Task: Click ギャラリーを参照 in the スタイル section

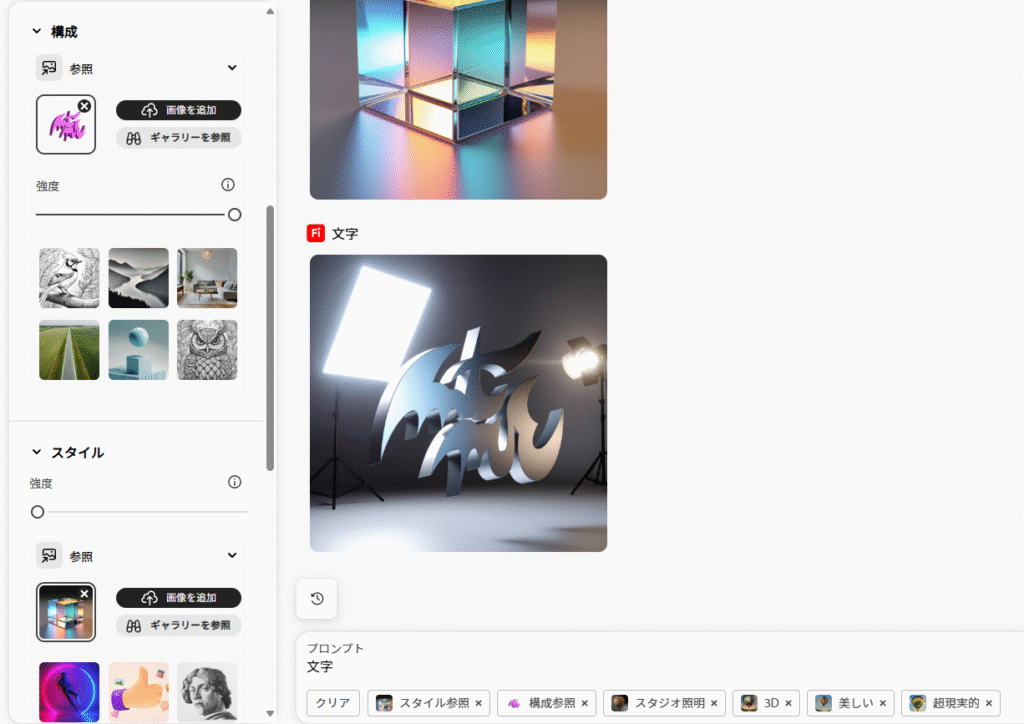Action: pyautogui.click(x=178, y=625)
